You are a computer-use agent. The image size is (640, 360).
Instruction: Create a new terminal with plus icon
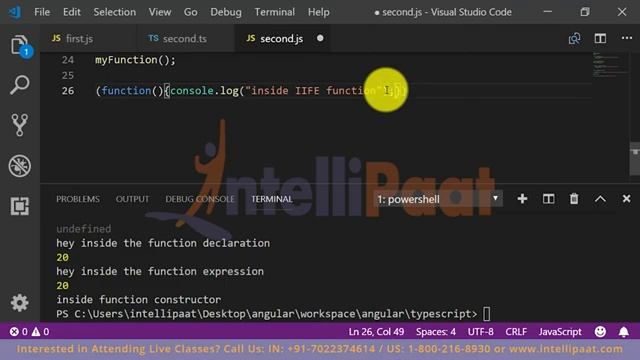coord(522,199)
